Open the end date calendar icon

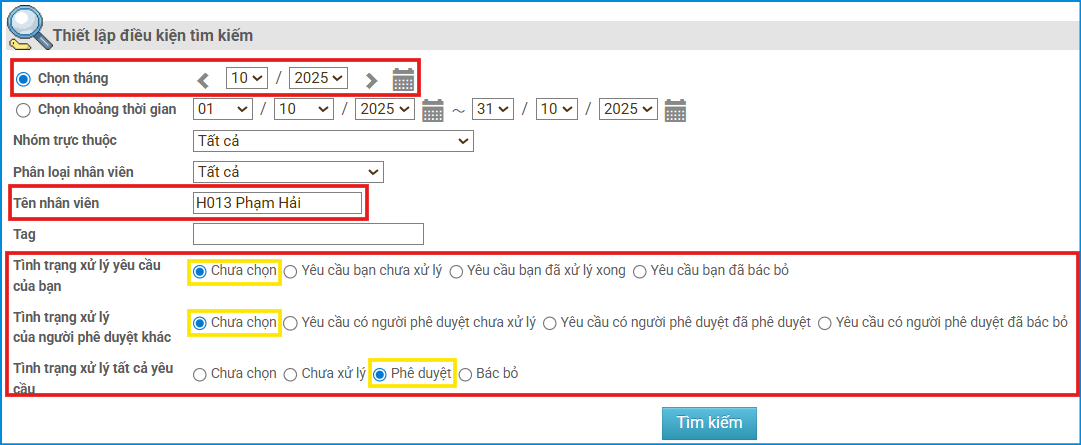[x=675, y=110]
